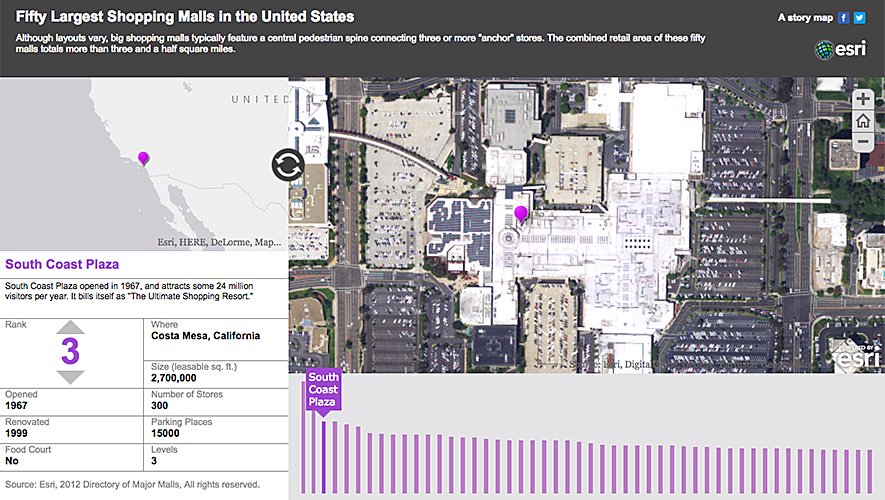Go to the next rank with the down arrow
This screenshot has width=885, height=500.
point(71,377)
